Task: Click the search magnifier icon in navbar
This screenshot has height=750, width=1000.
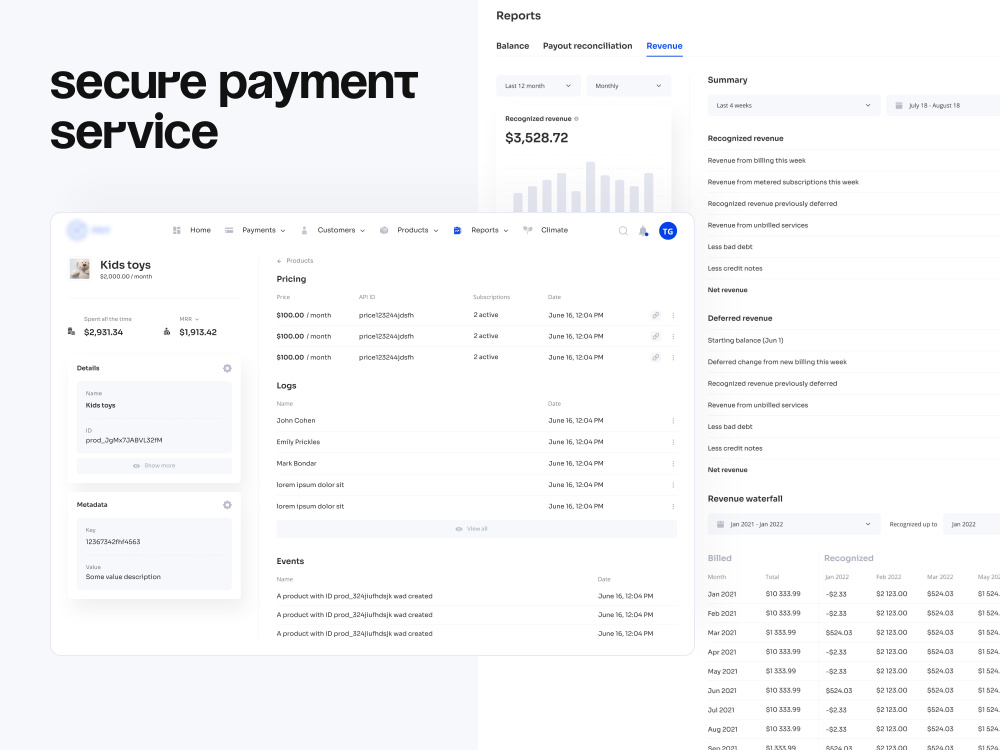Action: pos(623,231)
